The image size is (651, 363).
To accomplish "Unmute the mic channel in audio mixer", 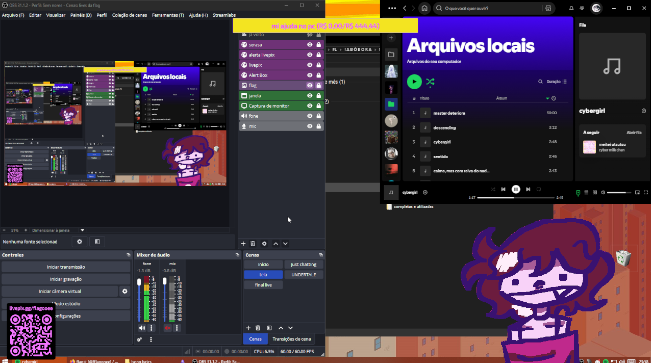I will [x=167, y=328].
